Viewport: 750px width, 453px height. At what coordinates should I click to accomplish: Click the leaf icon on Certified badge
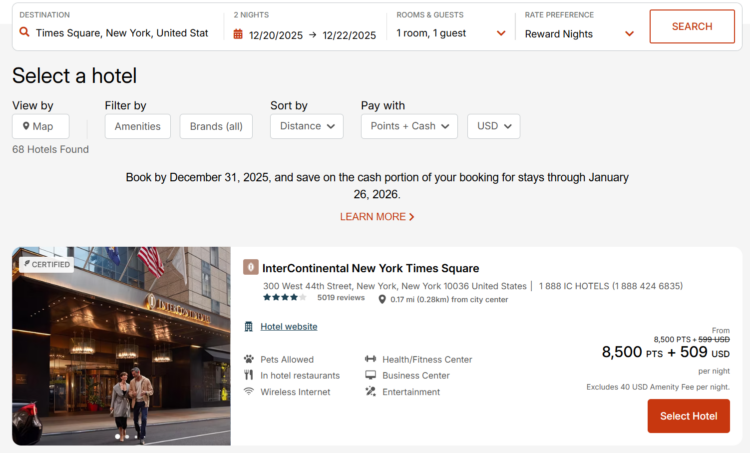(27, 264)
